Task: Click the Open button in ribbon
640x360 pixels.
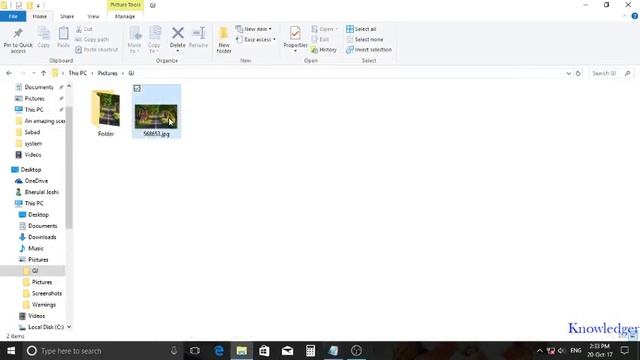Action: (x=324, y=29)
